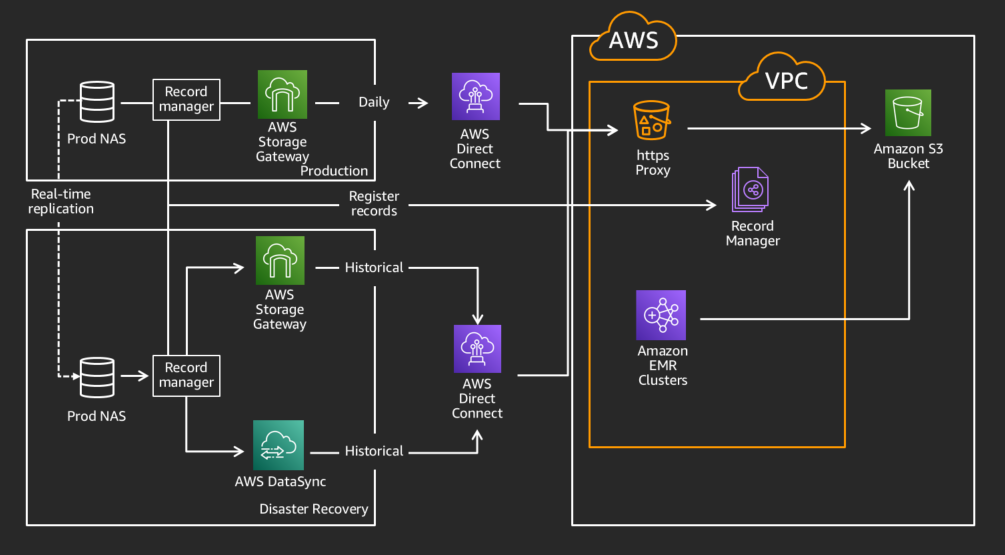Click the Prod NAS database icon in Disaster Recovery

(97, 377)
